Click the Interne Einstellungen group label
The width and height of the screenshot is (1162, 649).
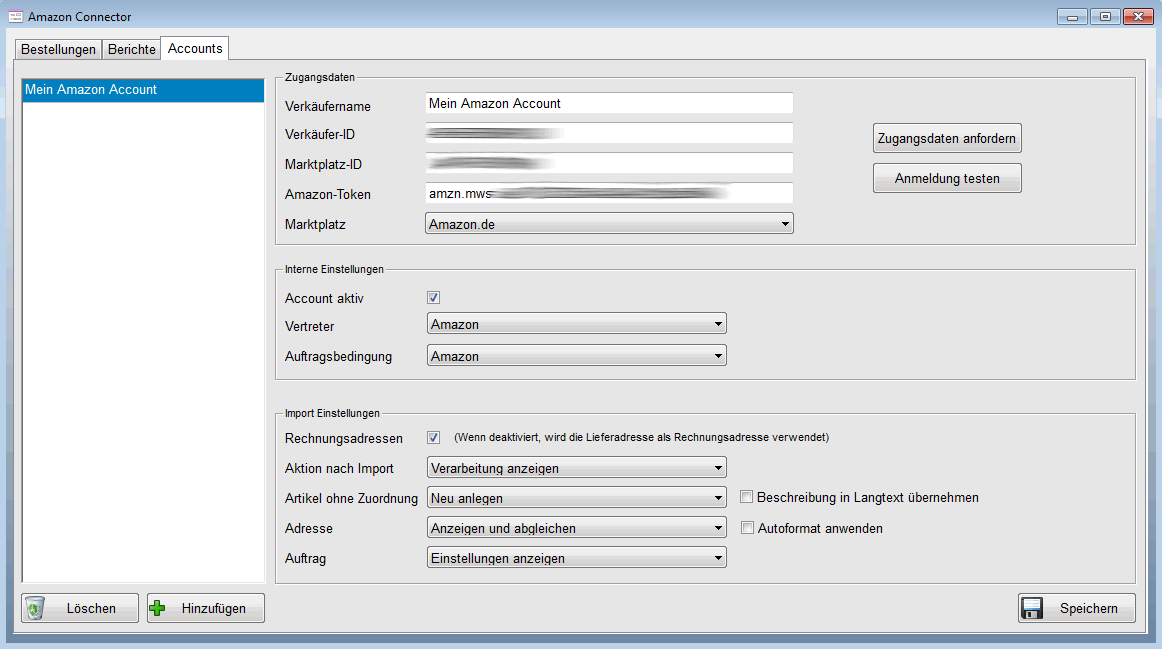(x=334, y=269)
